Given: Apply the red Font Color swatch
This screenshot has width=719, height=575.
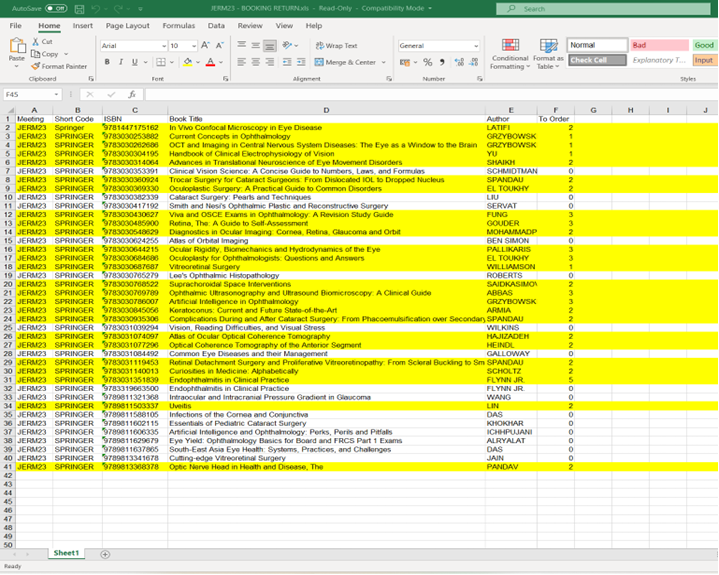Looking at the screenshot, I should [210, 62].
